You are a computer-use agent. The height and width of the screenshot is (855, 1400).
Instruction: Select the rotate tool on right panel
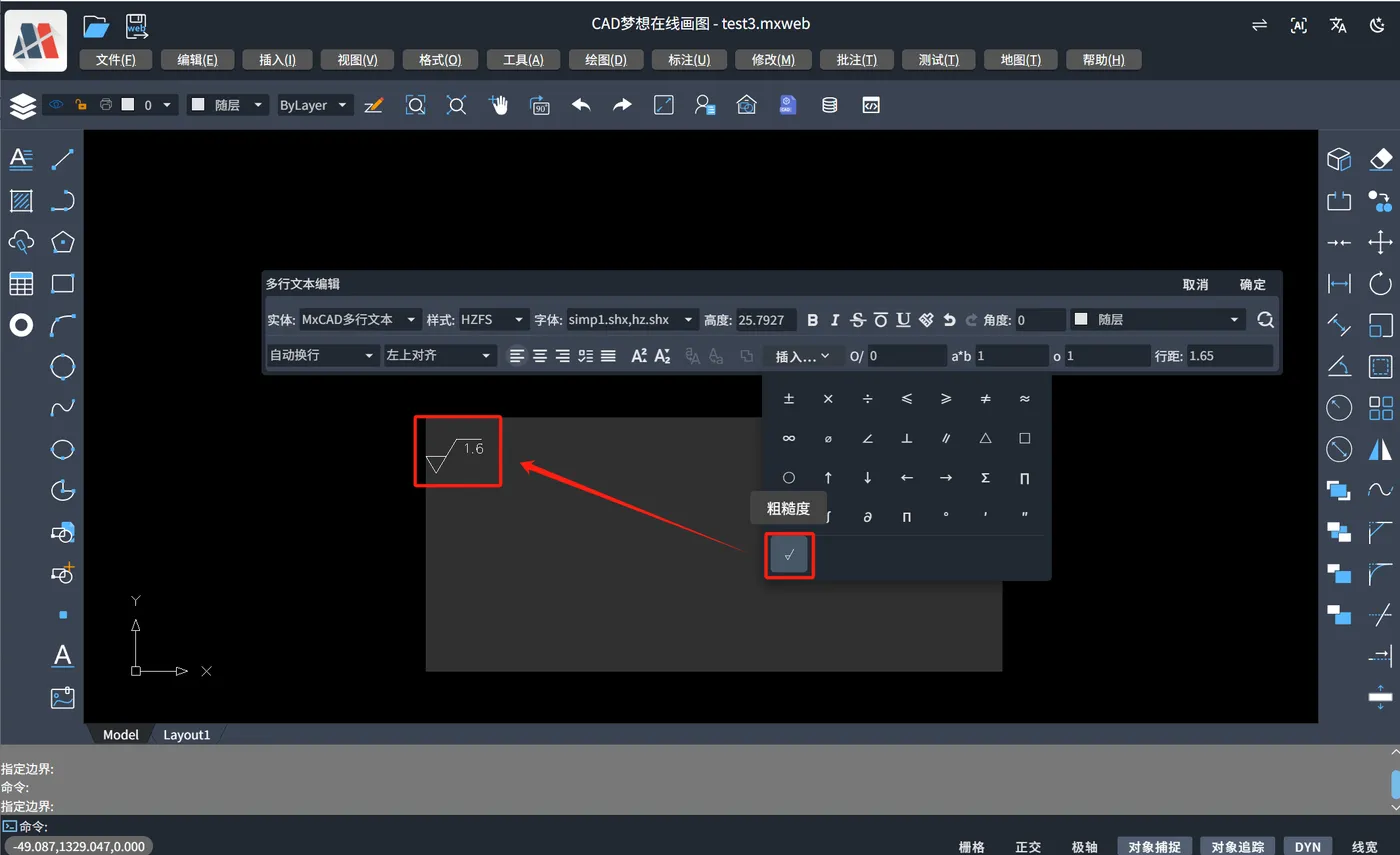click(x=1380, y=284)
